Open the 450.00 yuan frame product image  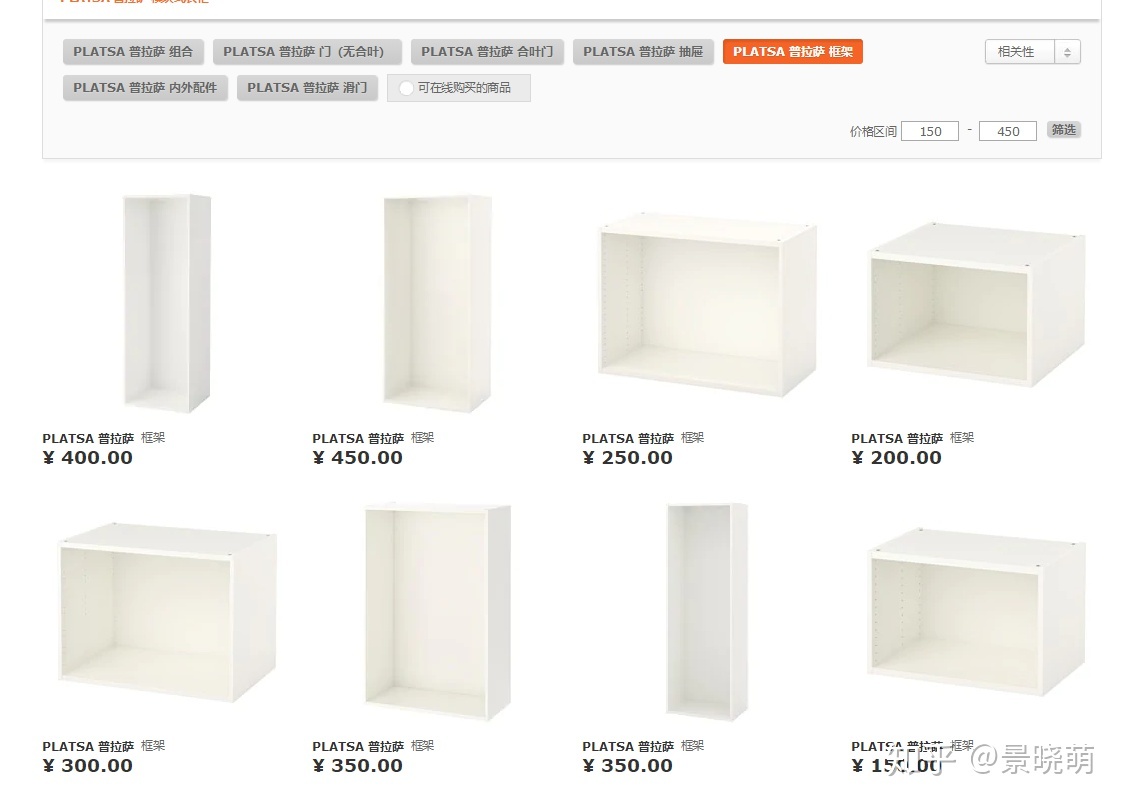coord(437,303)
